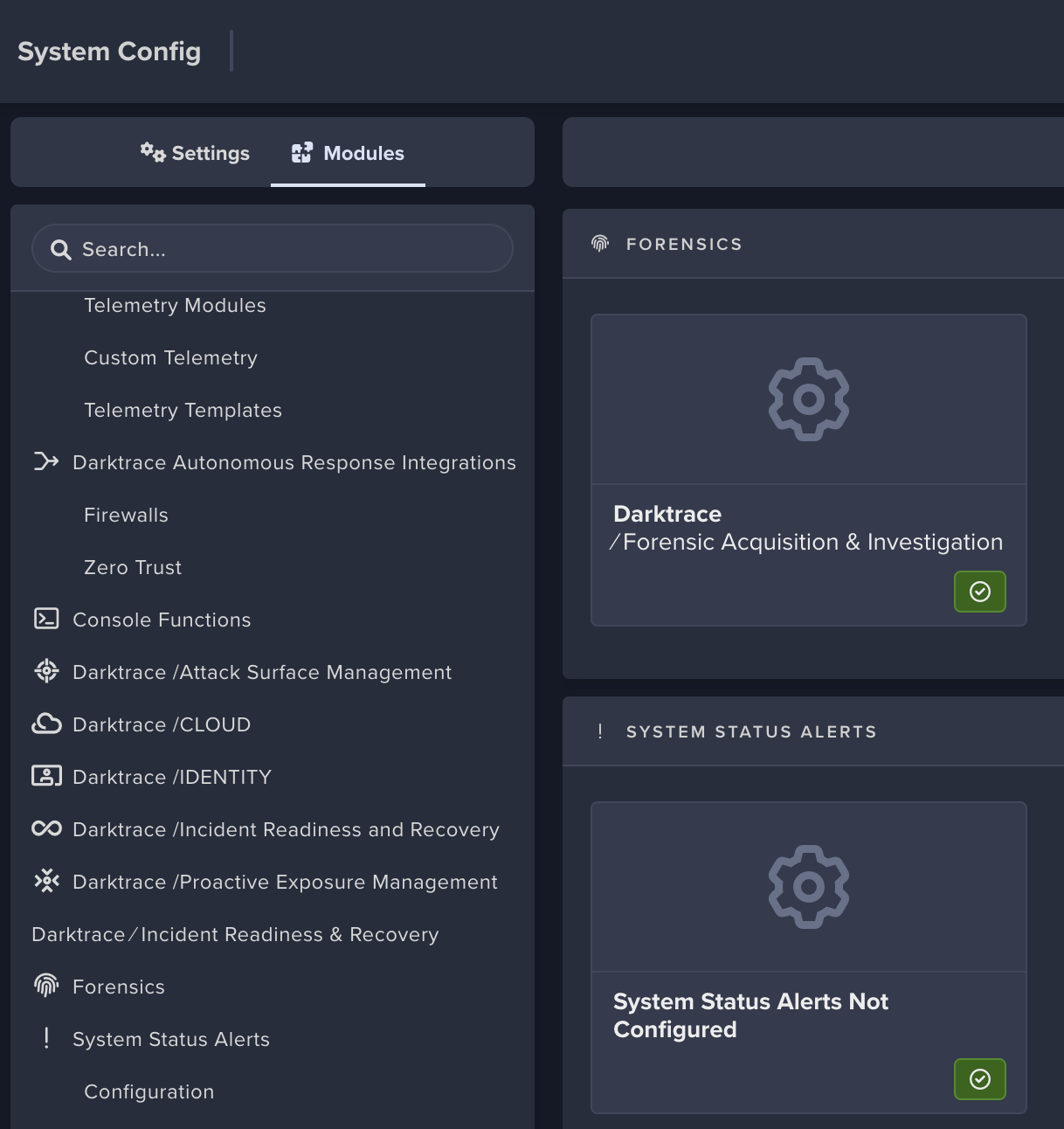Click the Darktrace /IDENTITY badge icon
The height and width of the screenshot is (1129, 1064).
46,776
